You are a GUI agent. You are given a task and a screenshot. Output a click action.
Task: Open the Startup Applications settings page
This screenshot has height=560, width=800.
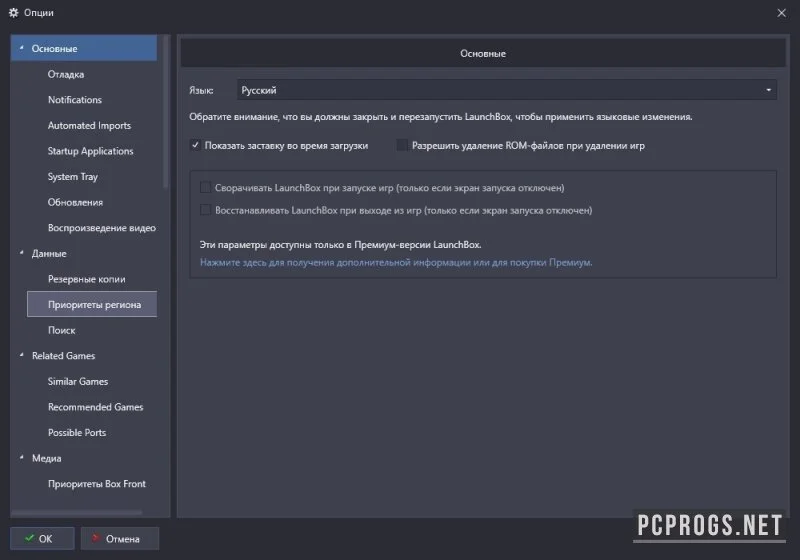(90, 151)
